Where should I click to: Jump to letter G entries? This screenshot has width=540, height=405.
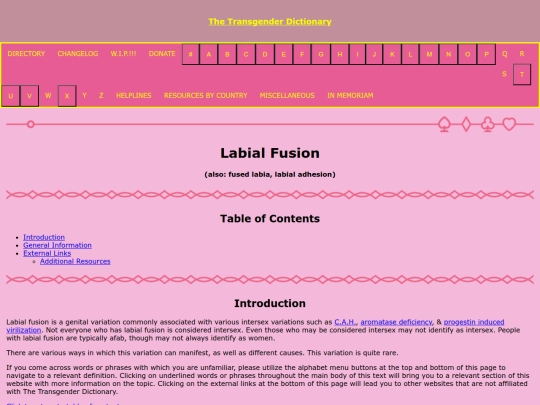[321, 54]
